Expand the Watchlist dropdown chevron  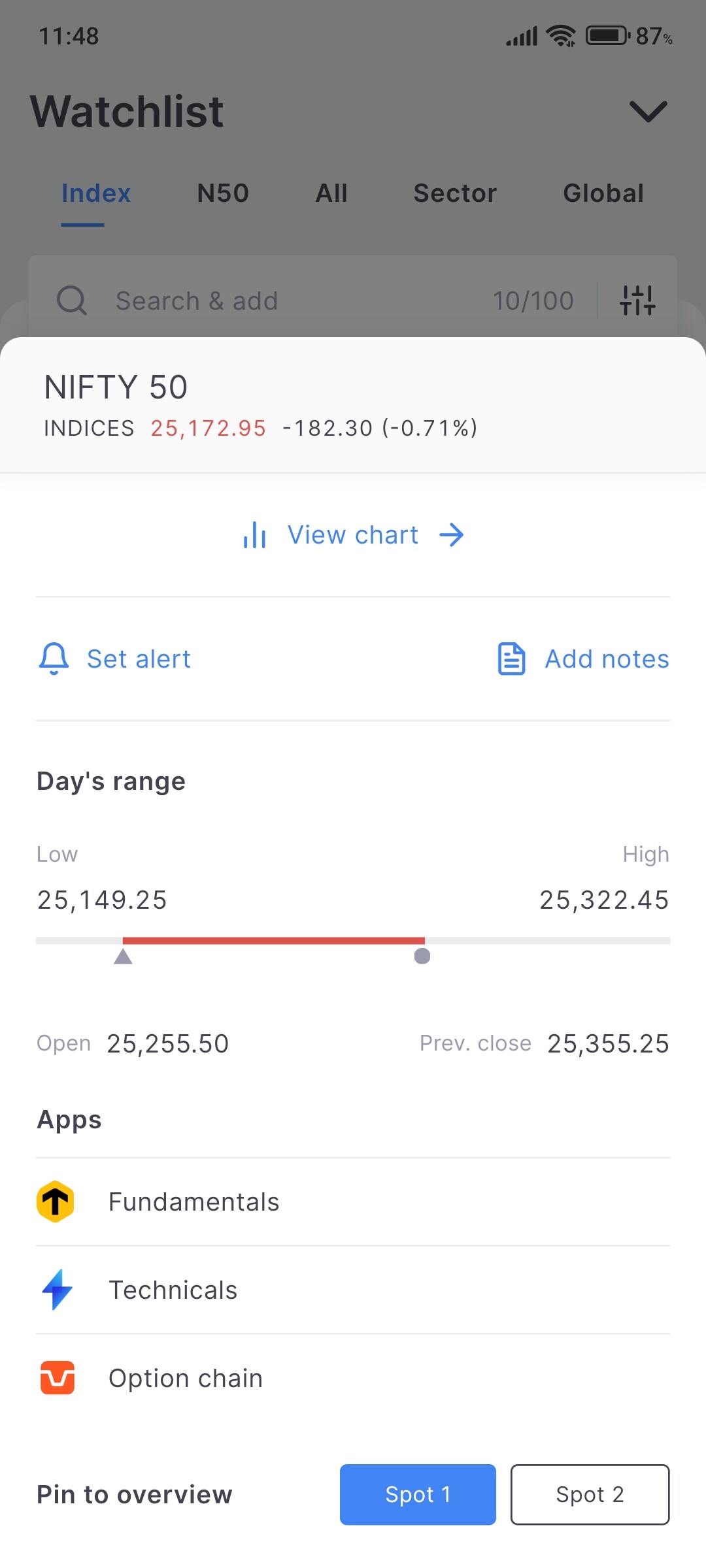pyautogui.click(x=648, y=112)
